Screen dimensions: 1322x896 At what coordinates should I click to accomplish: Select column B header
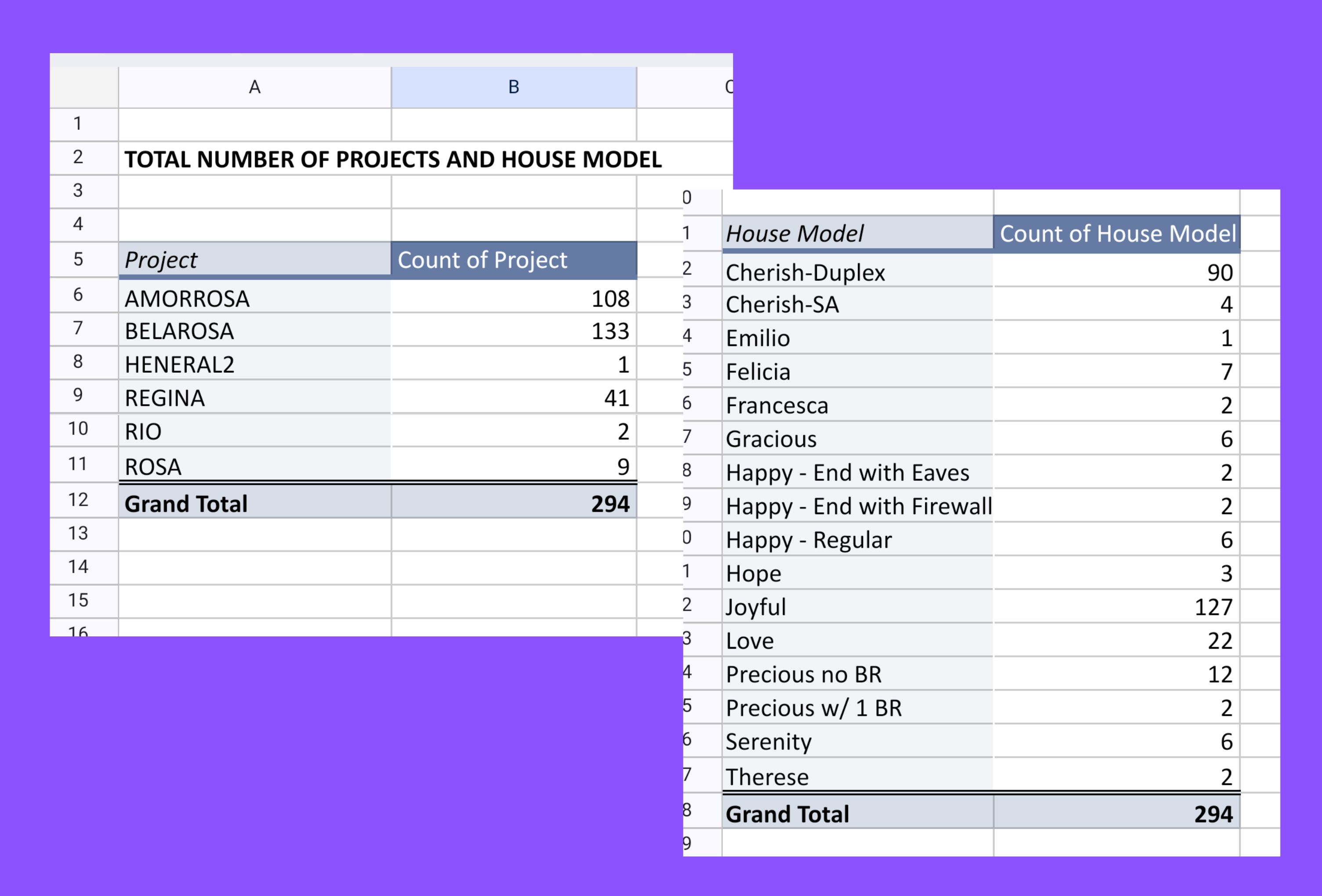[x=513, y=87]
